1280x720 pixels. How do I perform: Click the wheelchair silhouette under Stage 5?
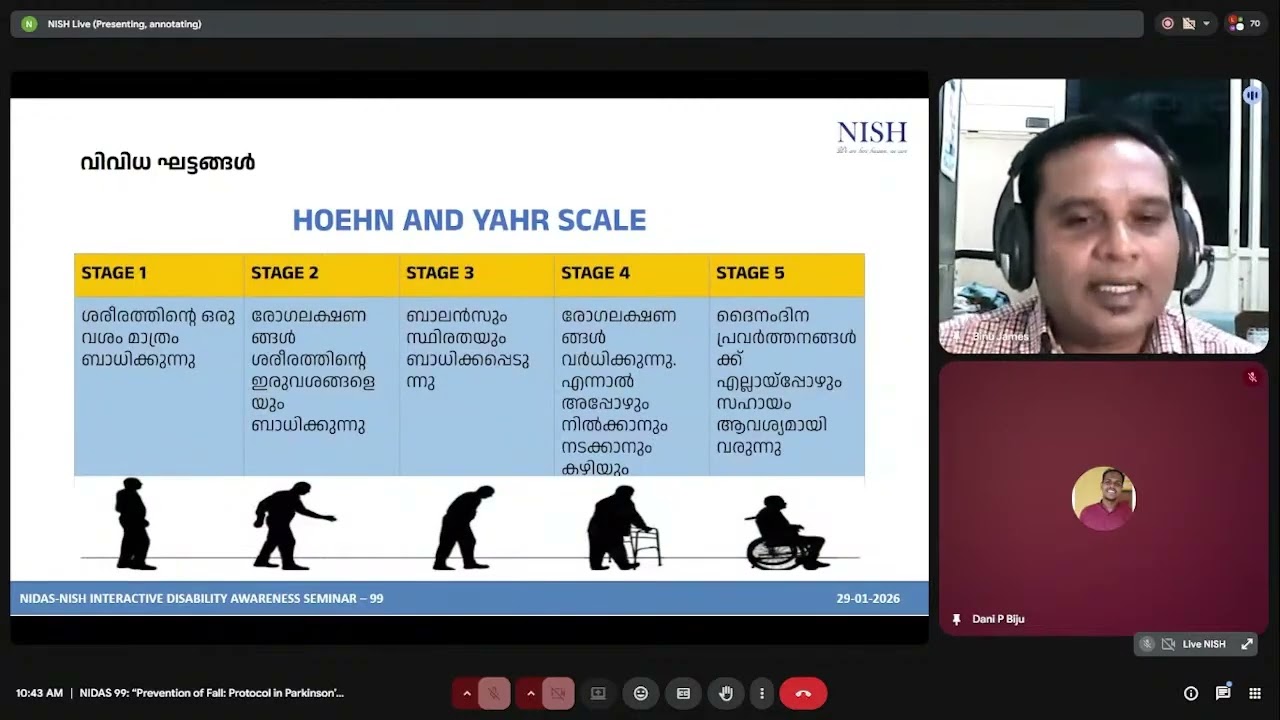pos(786,533)
